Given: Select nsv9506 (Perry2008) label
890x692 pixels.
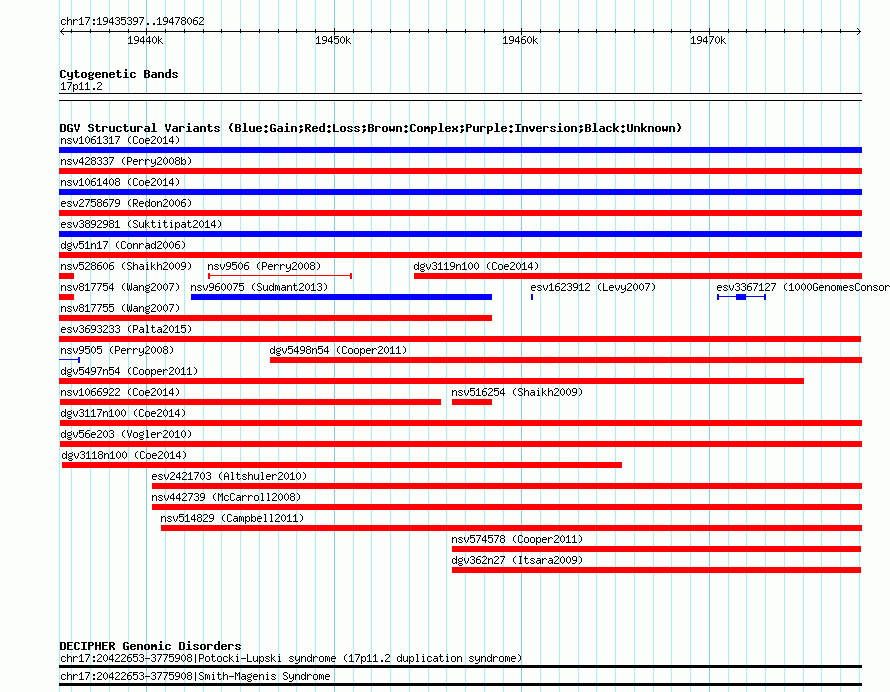Looking at the screenshot, I should [x=264, y=266].
